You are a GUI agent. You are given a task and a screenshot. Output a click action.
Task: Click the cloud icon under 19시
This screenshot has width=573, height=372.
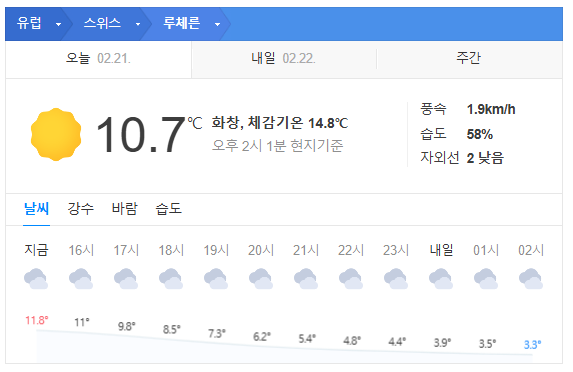[x=216, y=279]
